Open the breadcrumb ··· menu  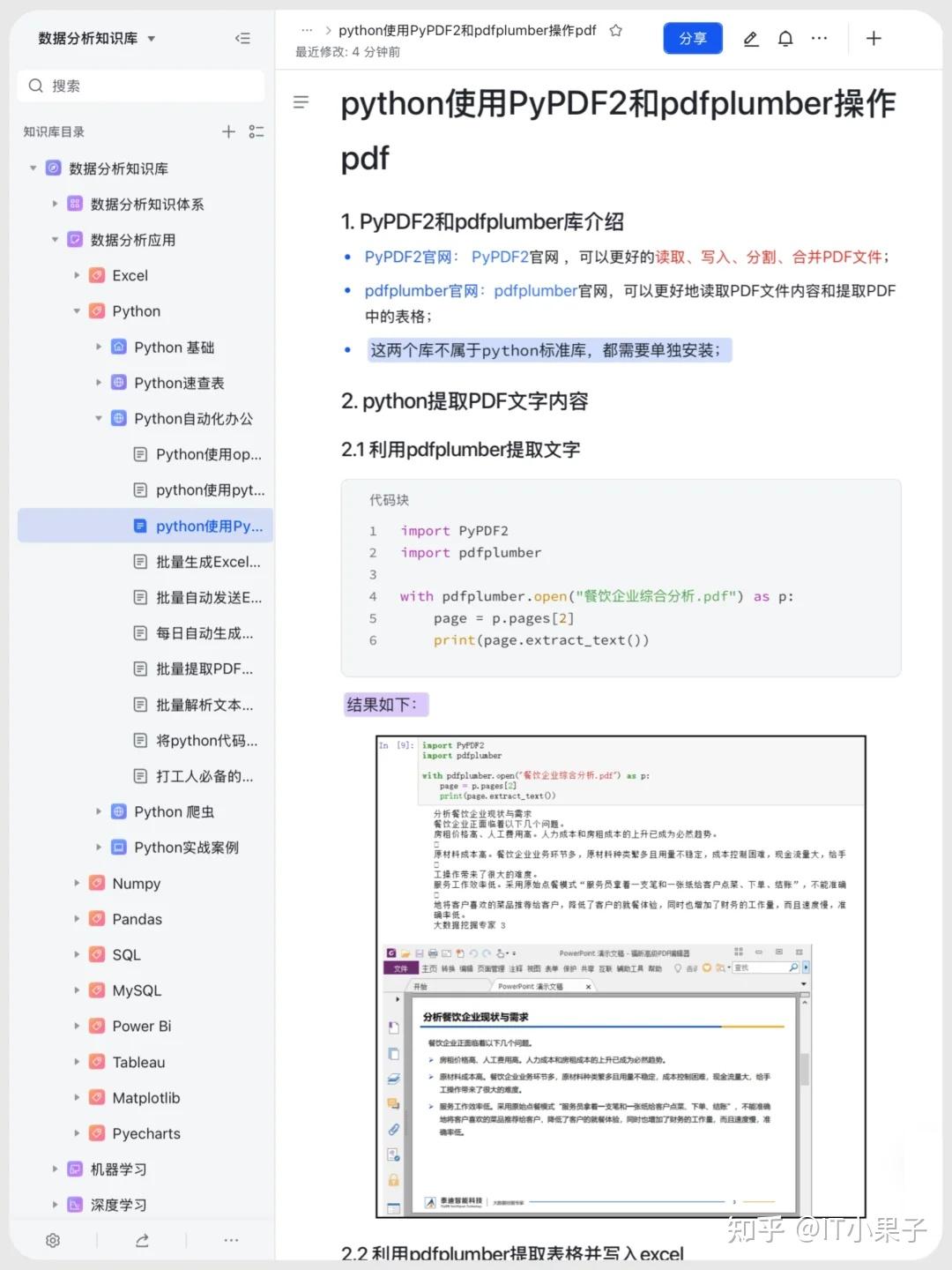pos(307,29)
